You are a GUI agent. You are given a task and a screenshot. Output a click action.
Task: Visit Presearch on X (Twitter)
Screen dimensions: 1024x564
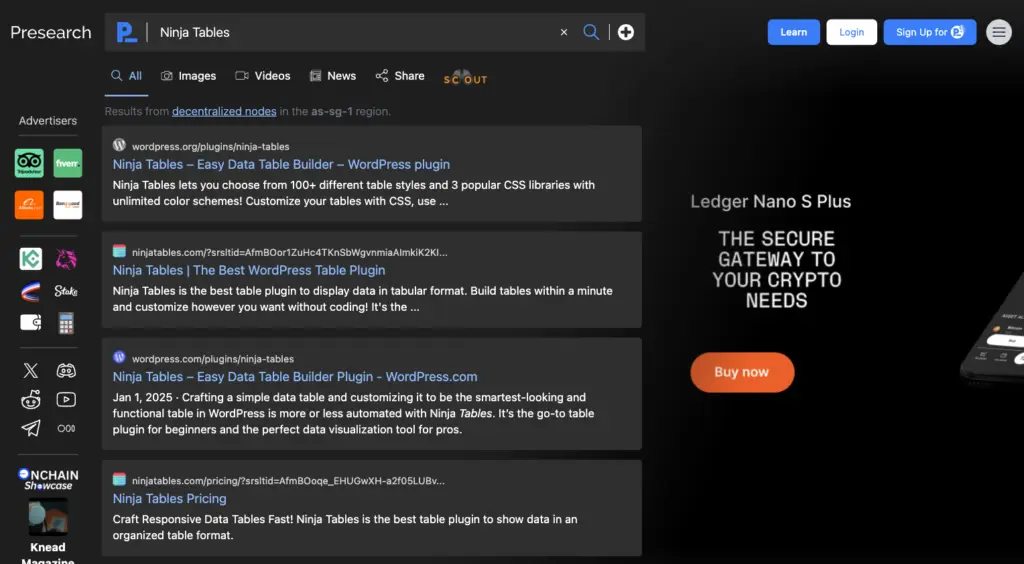[x=31, y=371]
